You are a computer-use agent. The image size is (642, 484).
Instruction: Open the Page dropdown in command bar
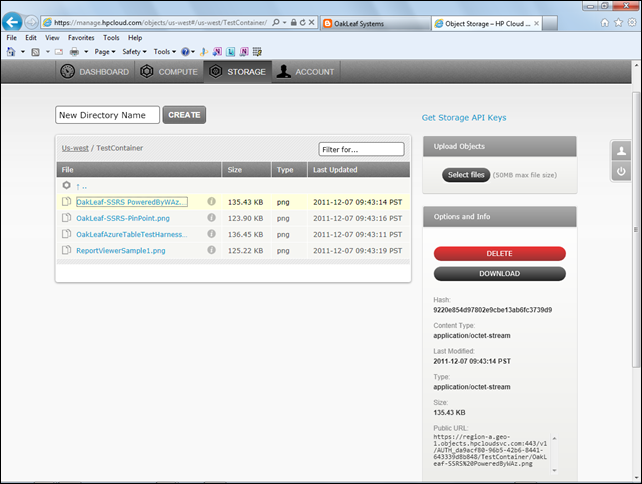105,52
